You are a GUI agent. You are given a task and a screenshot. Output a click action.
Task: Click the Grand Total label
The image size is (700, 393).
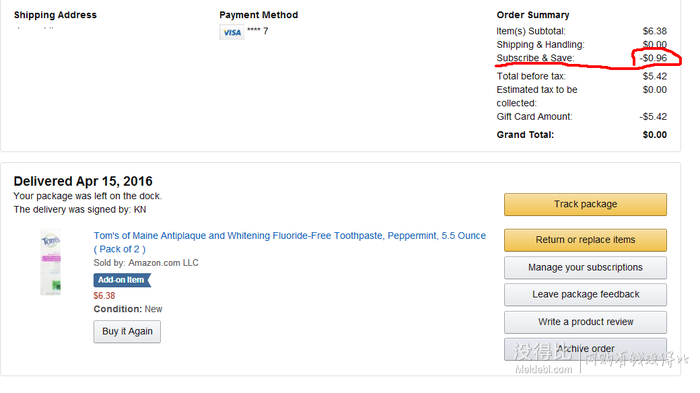525,135
